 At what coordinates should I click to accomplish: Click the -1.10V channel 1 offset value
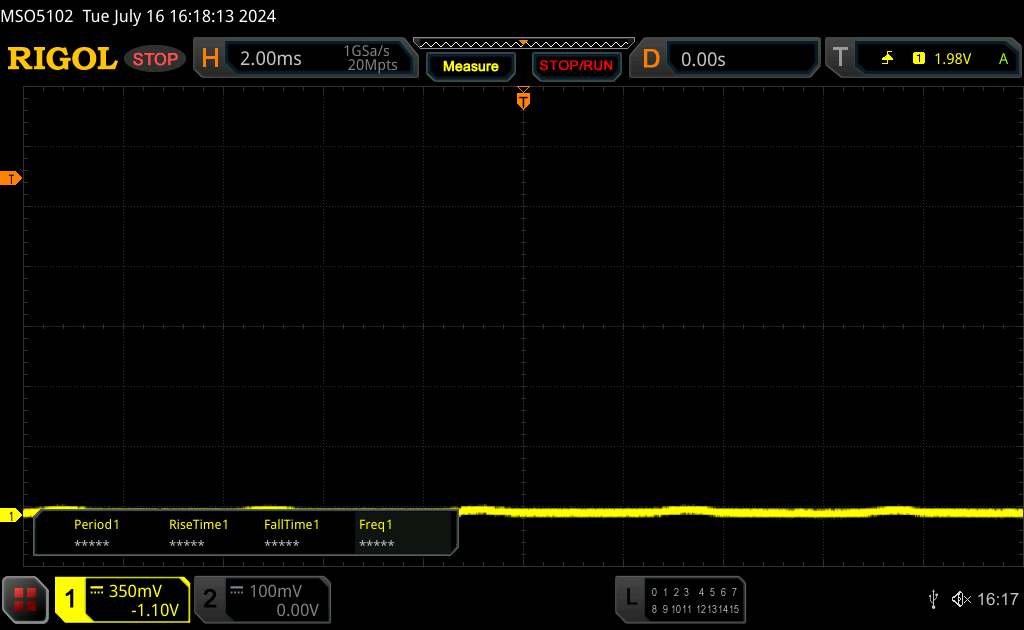coord(155,610)
